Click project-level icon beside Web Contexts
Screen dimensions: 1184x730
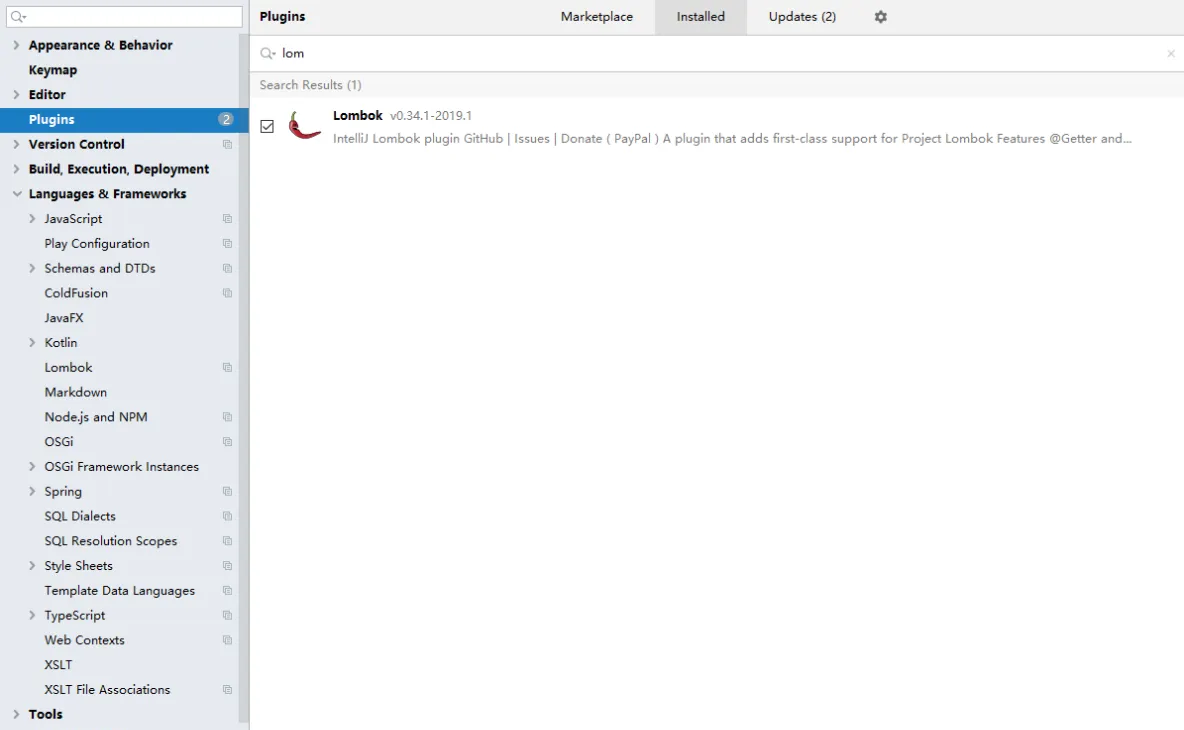point(227,640)
